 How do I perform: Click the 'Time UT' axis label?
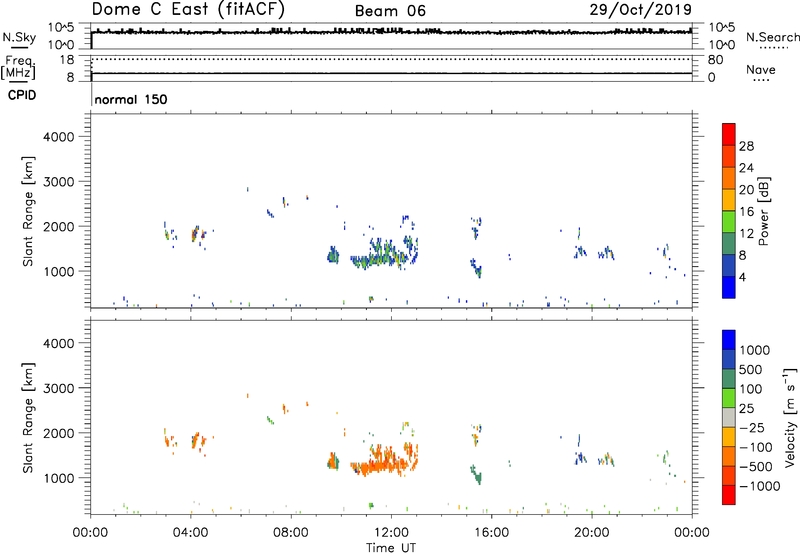click(x=391, y=548)
